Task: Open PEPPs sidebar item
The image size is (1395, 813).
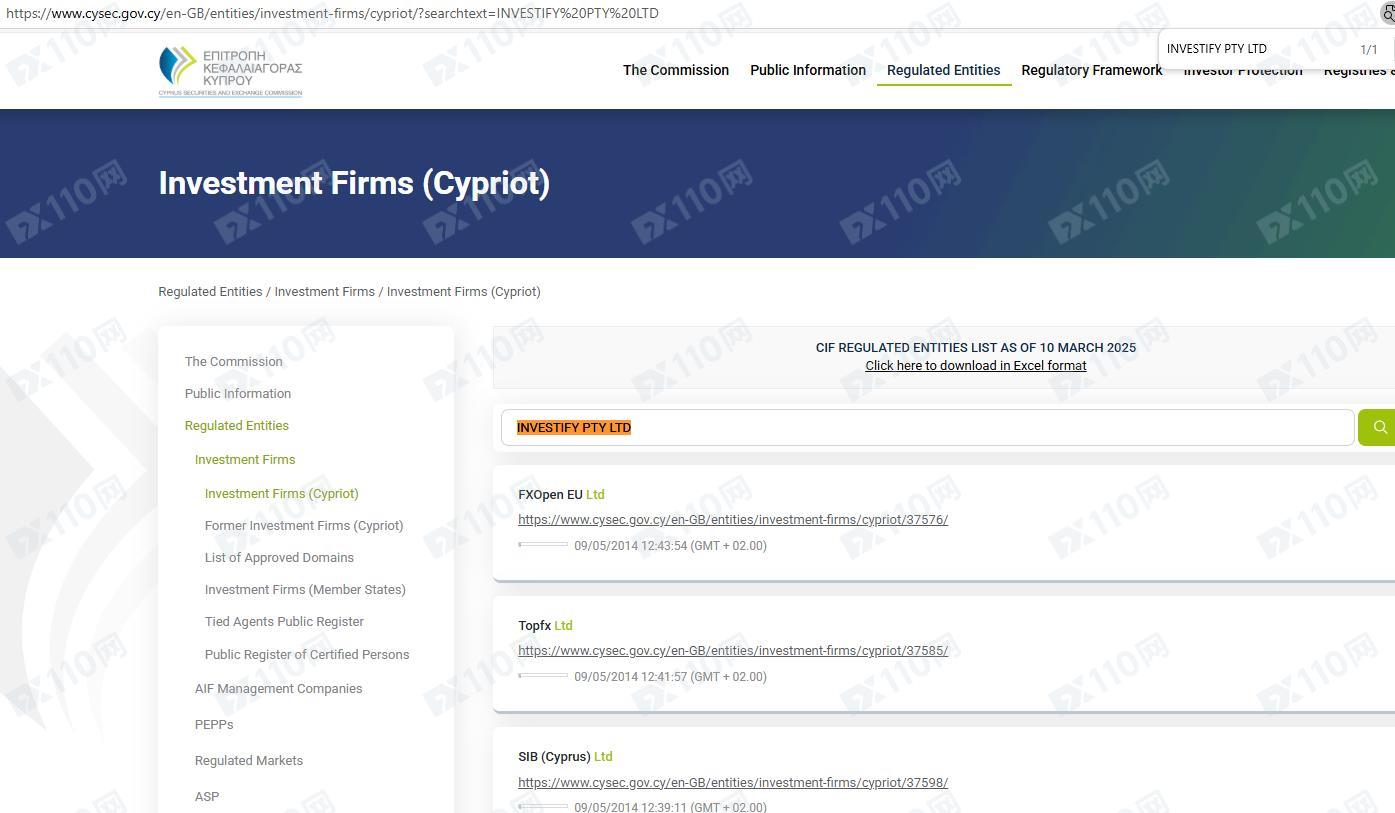Action: pos(214,725)
